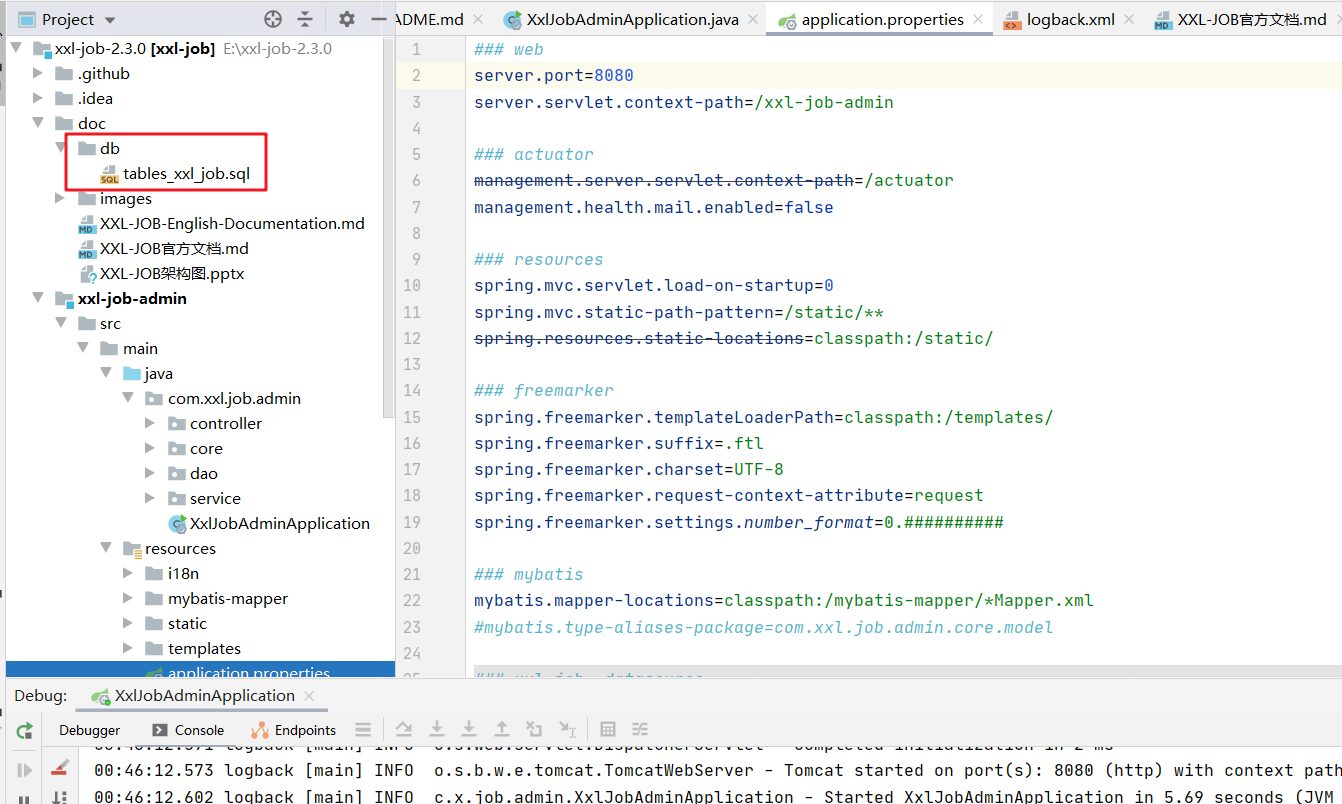This screenshot has width=1342, height=804.
Task: Click the Pause Program icon in debug sidebar
Action: (25, 799)
